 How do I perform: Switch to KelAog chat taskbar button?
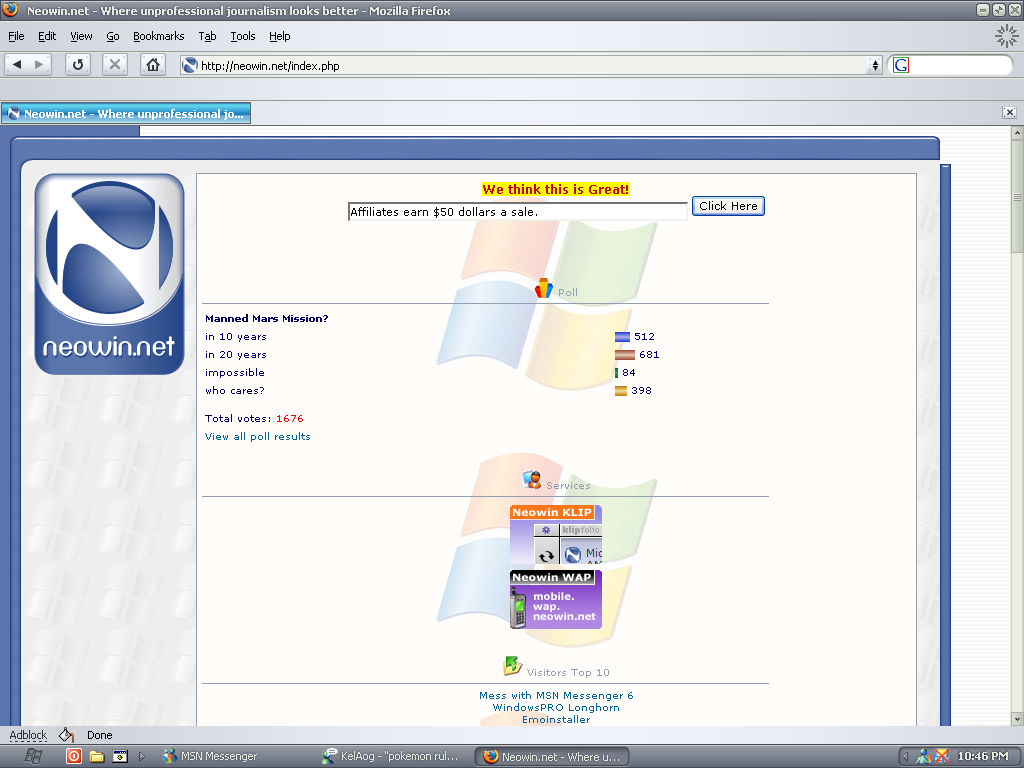(x=392, y=756)
